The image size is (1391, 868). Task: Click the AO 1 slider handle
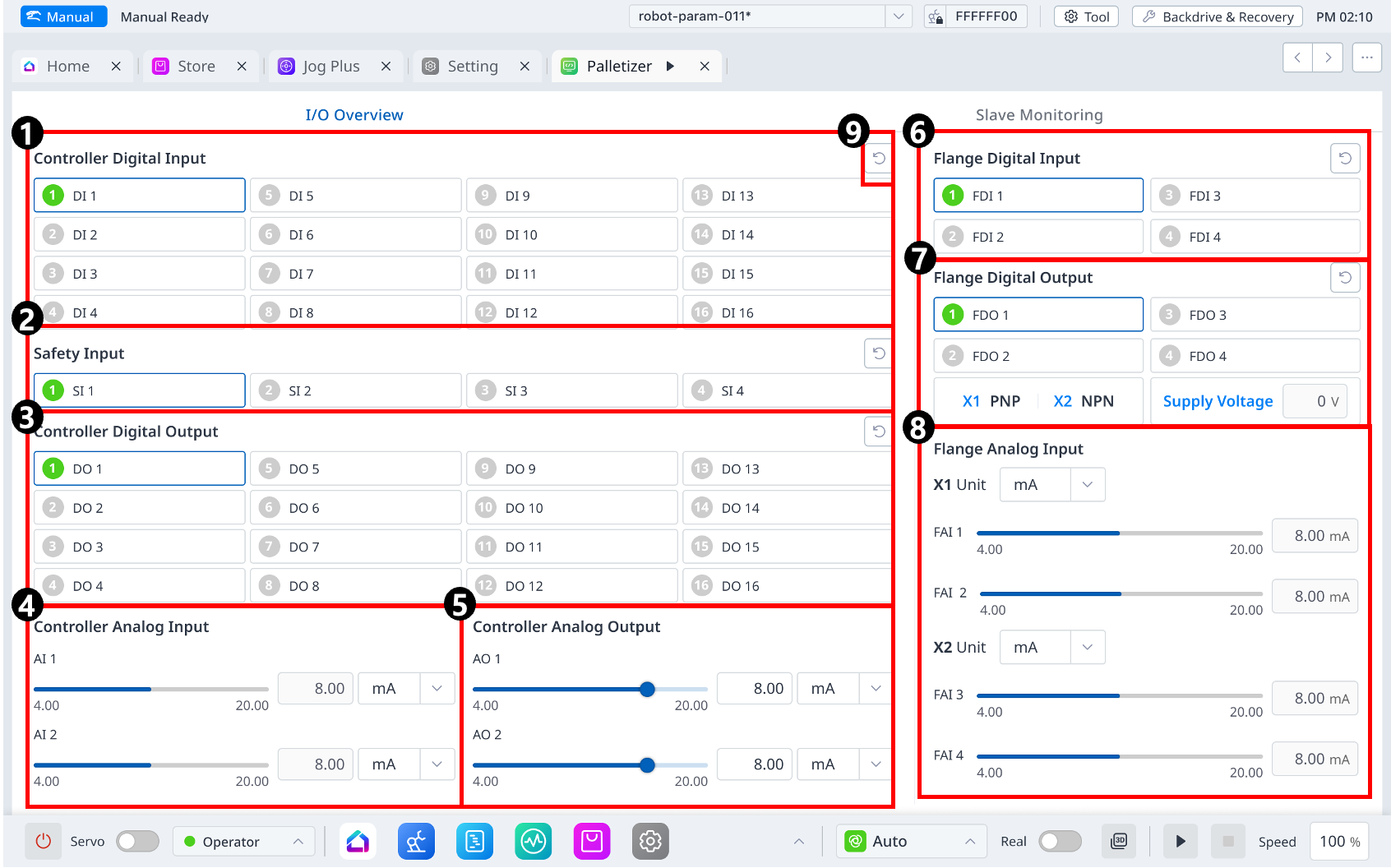tap(647, 689)
